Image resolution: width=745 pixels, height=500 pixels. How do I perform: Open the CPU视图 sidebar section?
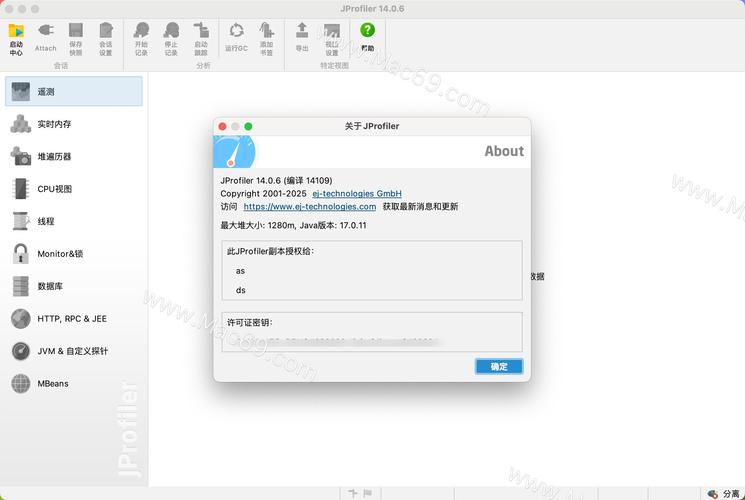point(74,189)
